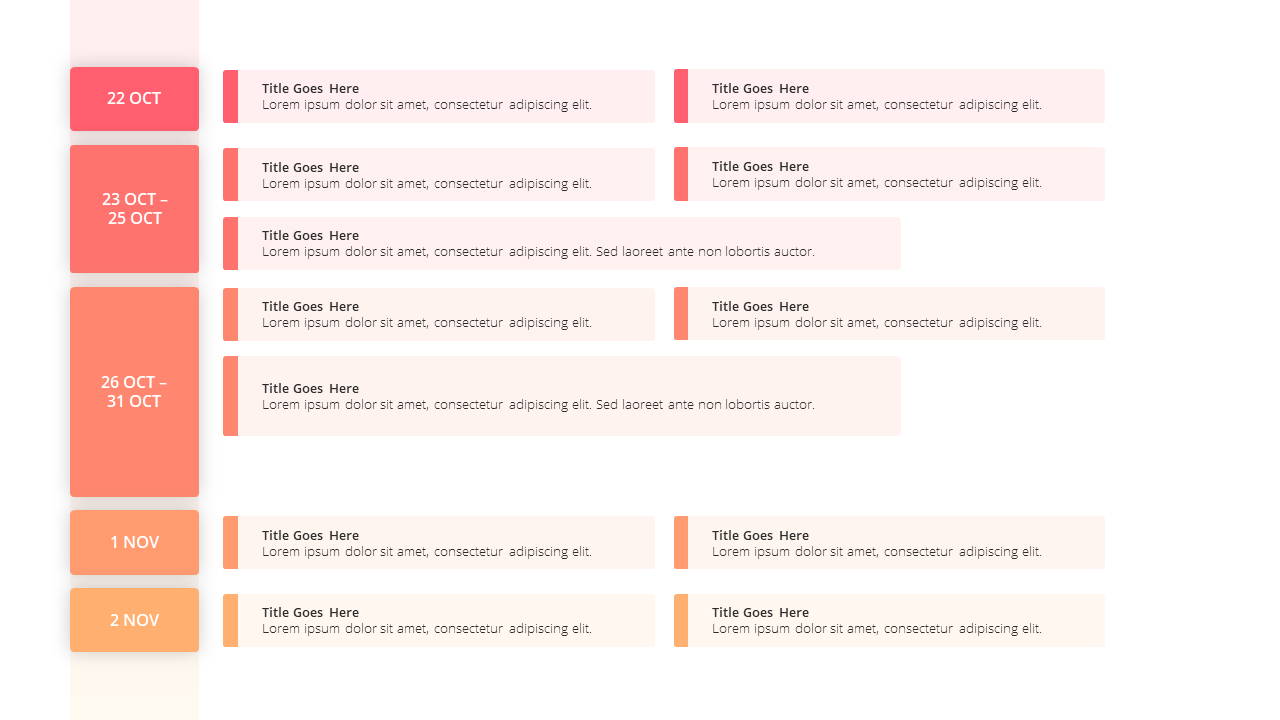Click the pink accent bar on the first 22 OCT card
Screen dimensions: 1280x720
coord(230,96)
